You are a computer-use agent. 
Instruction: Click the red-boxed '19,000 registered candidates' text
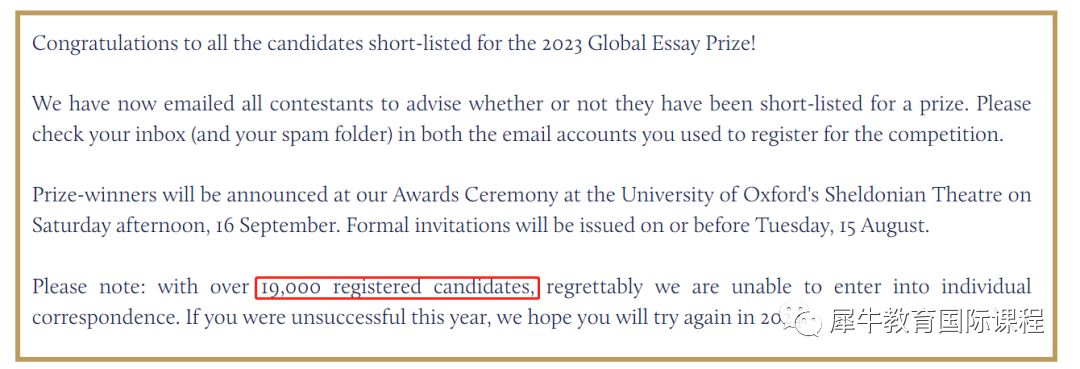pyautogui.click(x=397, y=286)
